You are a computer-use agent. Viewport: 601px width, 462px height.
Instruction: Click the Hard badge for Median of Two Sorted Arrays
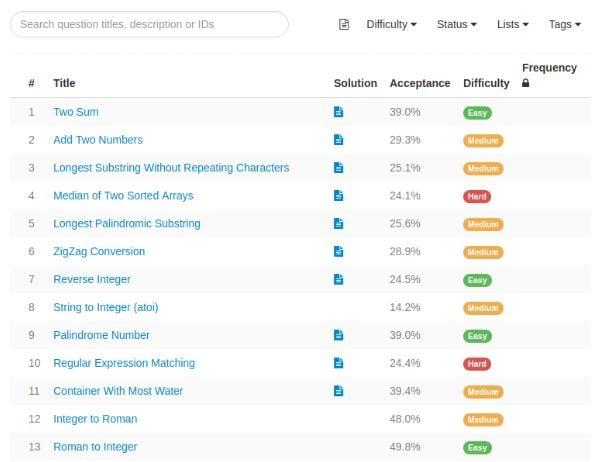(x=477, y=196)
